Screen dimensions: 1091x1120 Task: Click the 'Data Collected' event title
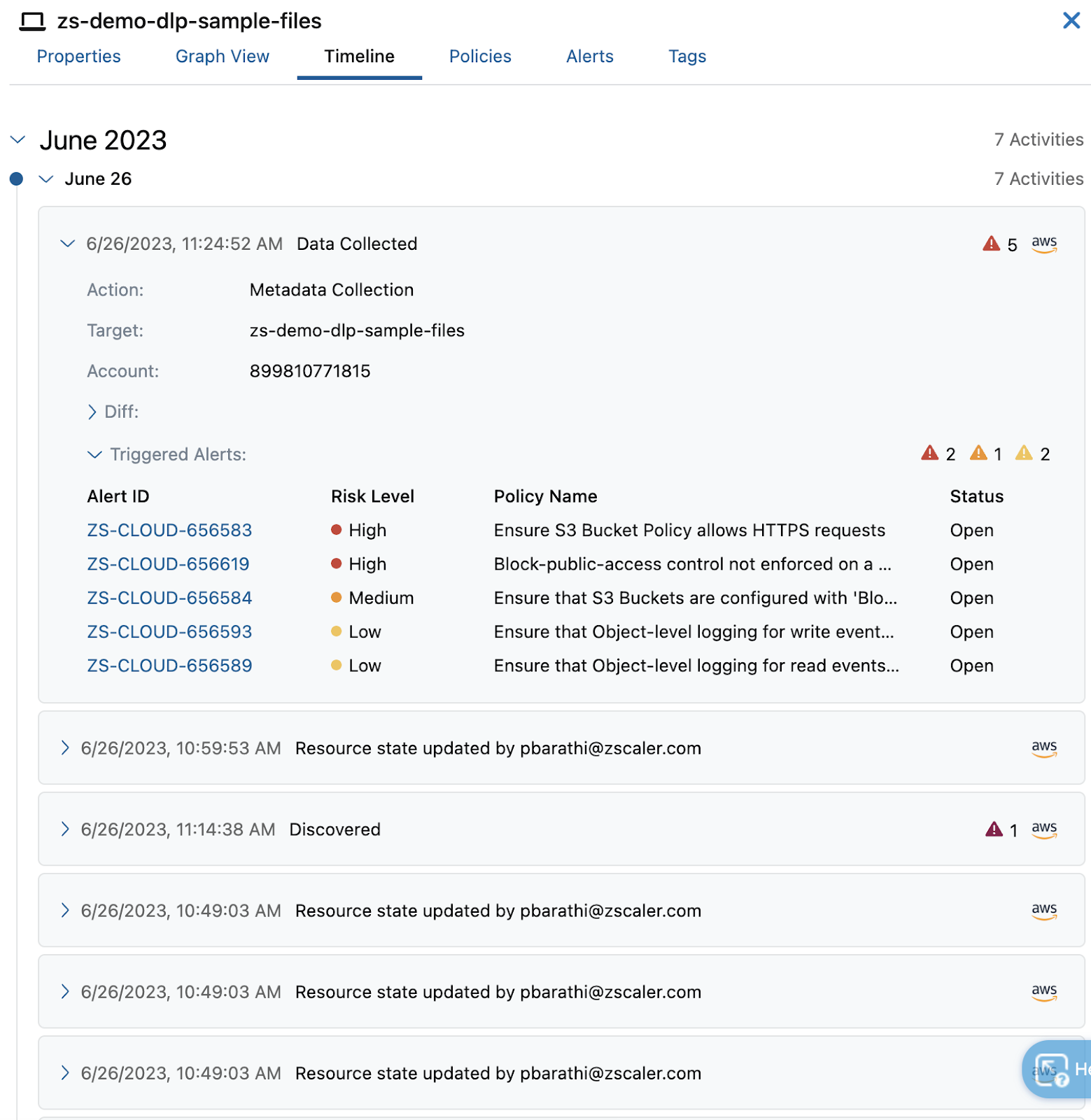tap(357, 244)
